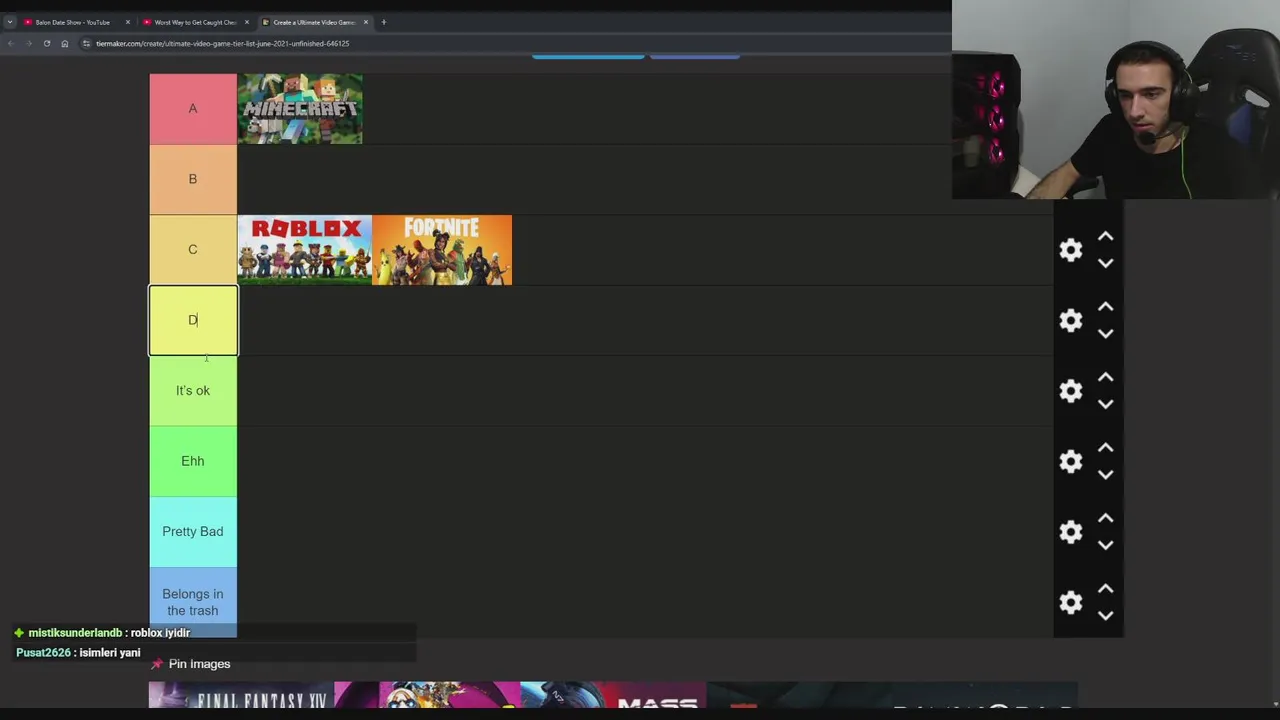Viewport: 1280px width, 720px height.
Task: Select the Final Fantasy XIV image below
Action: 242,695
